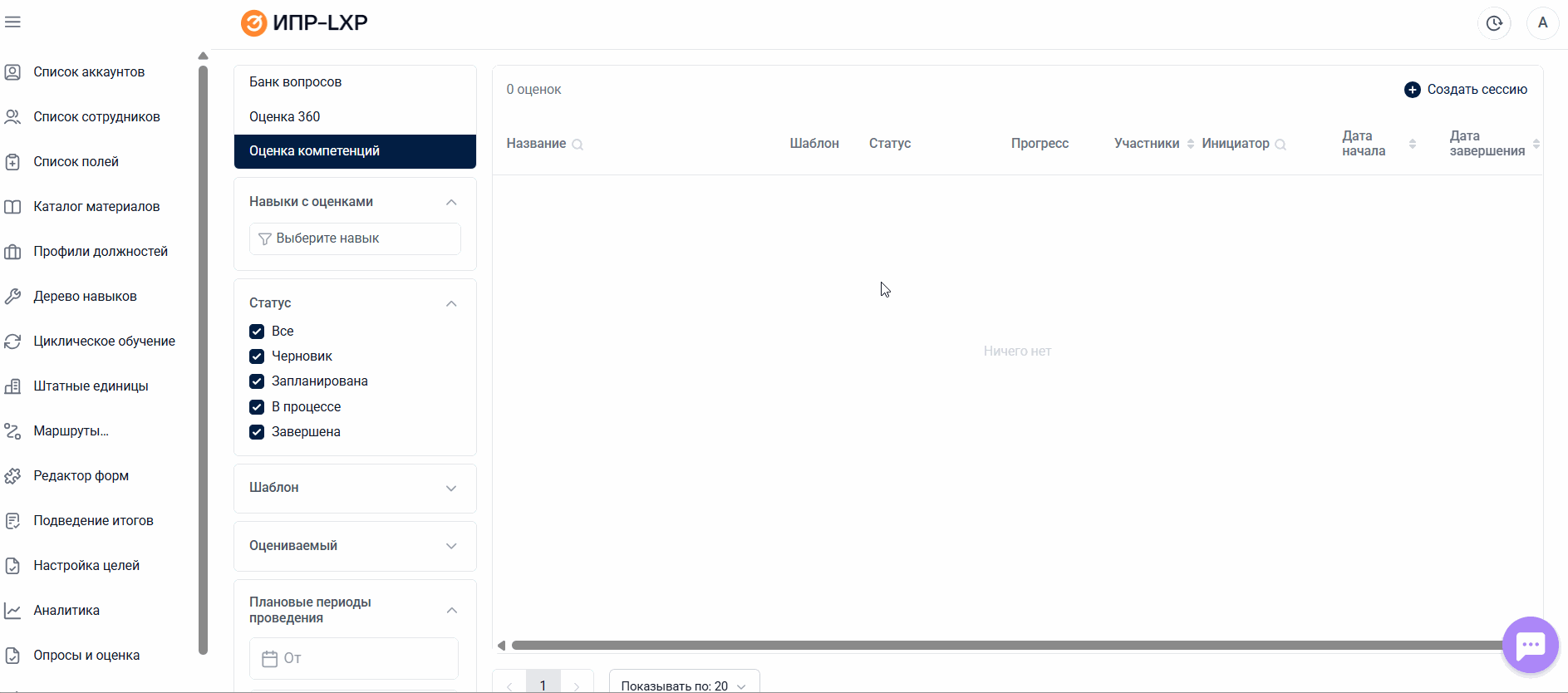Collapse the Навыки с оценками section
This screenshot has width=1568, height=693.
pos(451,202)
